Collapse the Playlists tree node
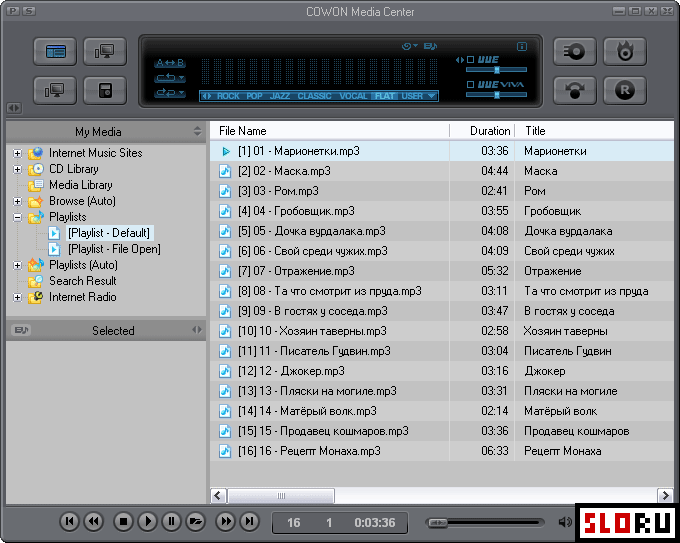The width and height of the screenshot is (680, 543). pyautogui.click(x=17, y=217)
